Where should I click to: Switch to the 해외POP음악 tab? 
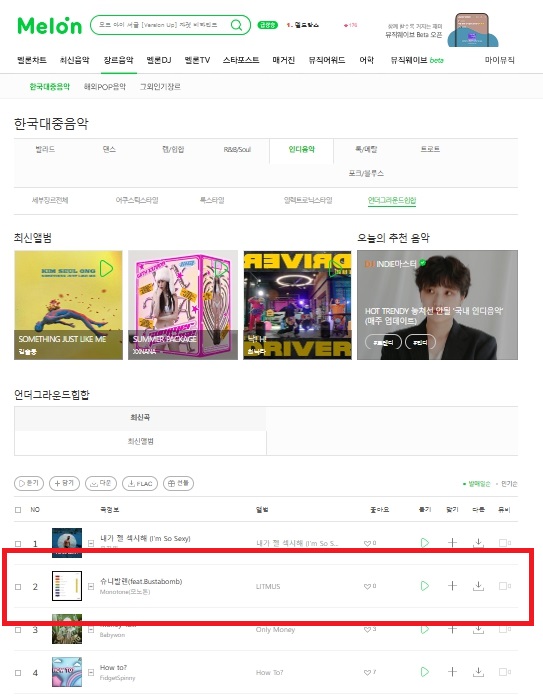coord(105,87)
